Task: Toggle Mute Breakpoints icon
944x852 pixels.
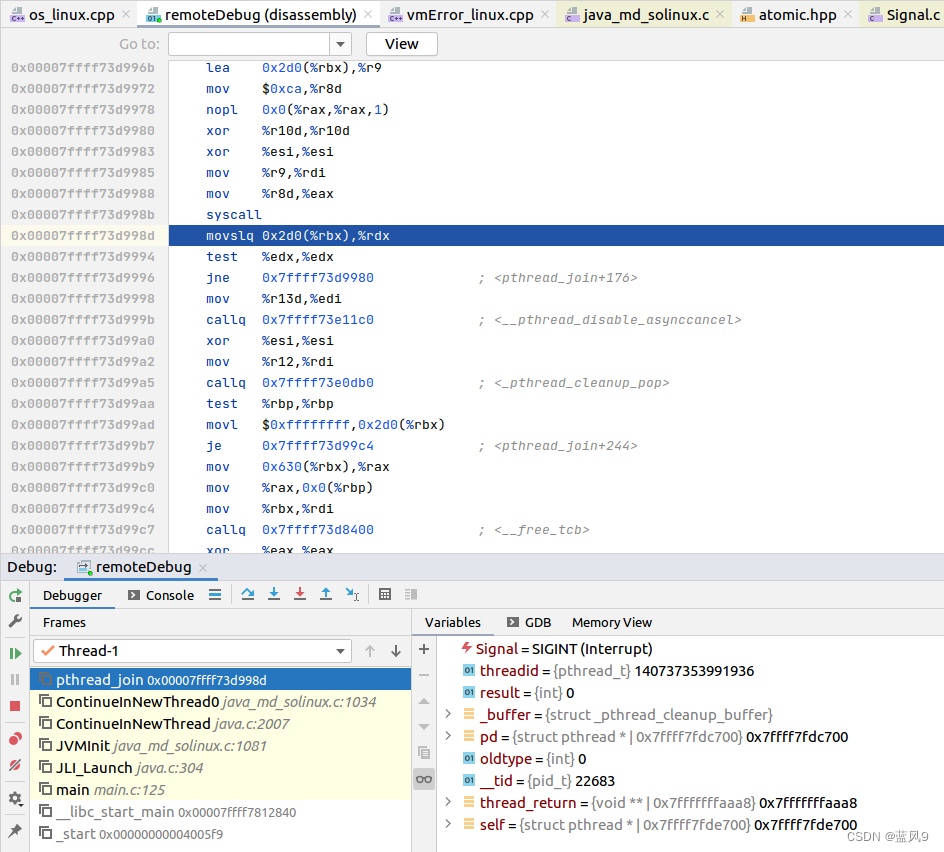Action: [15, 765]
